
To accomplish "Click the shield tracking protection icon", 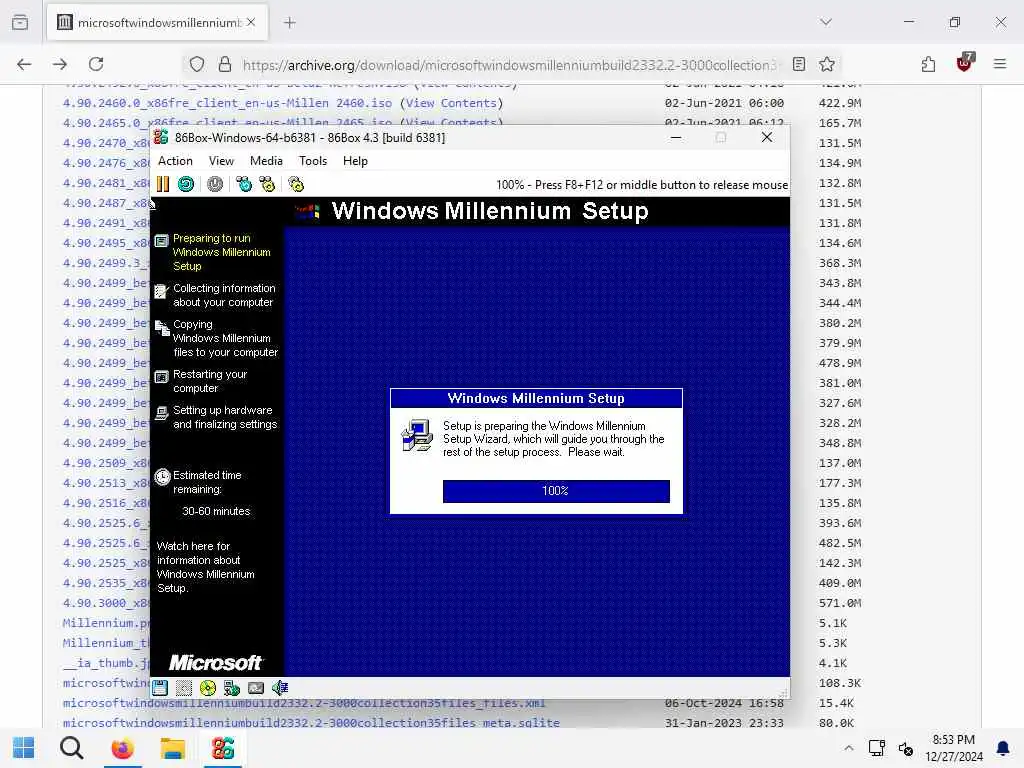I will (197, 64).
